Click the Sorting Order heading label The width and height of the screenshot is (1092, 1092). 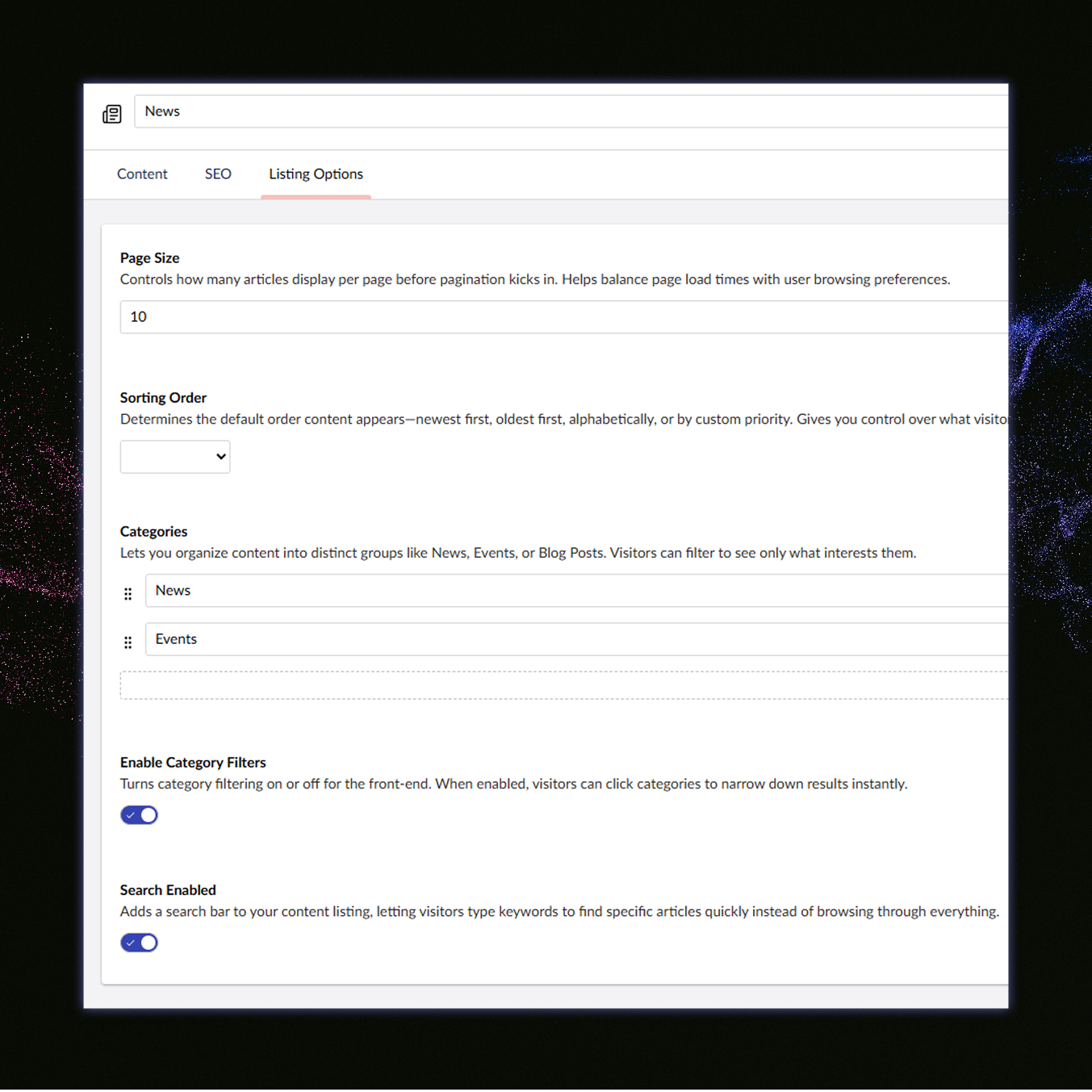point(163,398)
